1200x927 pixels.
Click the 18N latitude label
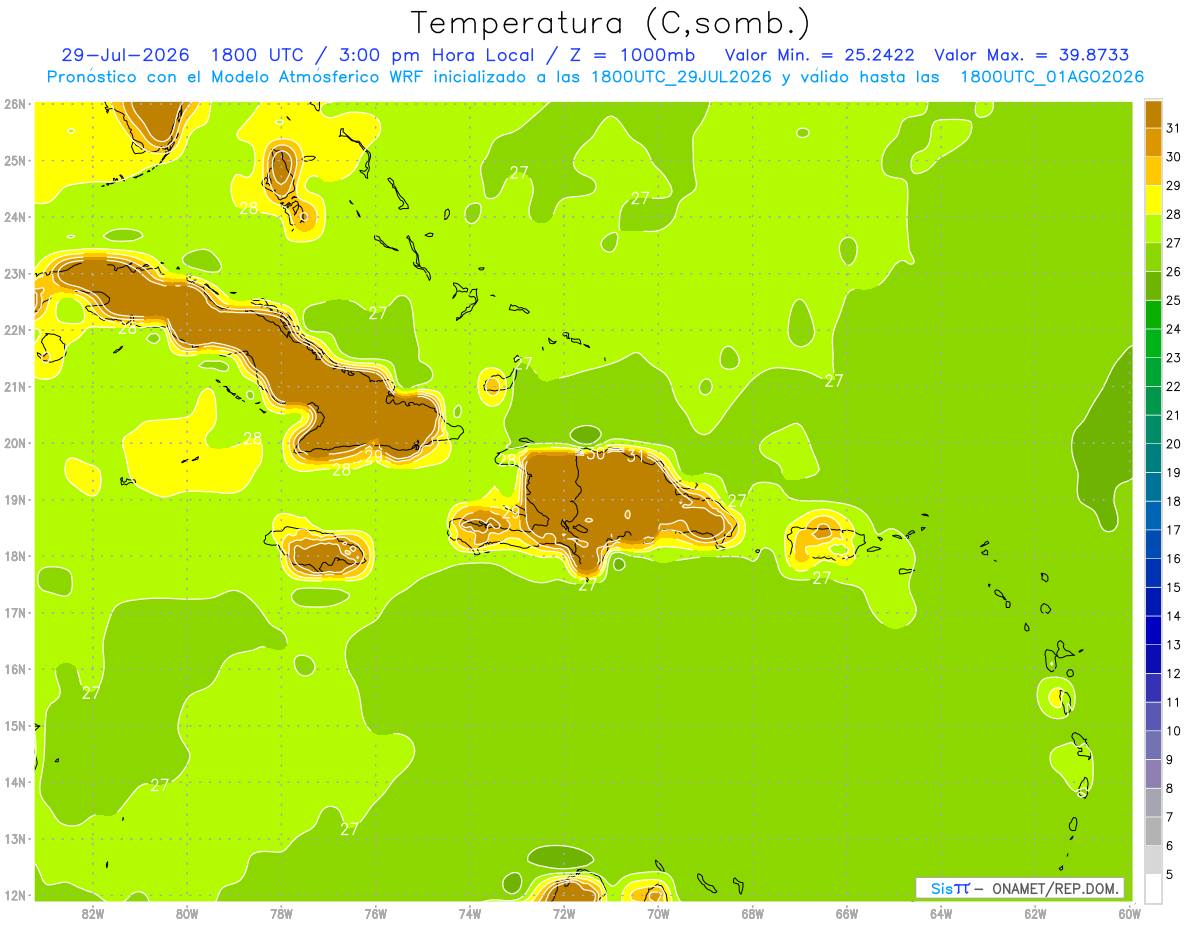(x=15, y=556)
